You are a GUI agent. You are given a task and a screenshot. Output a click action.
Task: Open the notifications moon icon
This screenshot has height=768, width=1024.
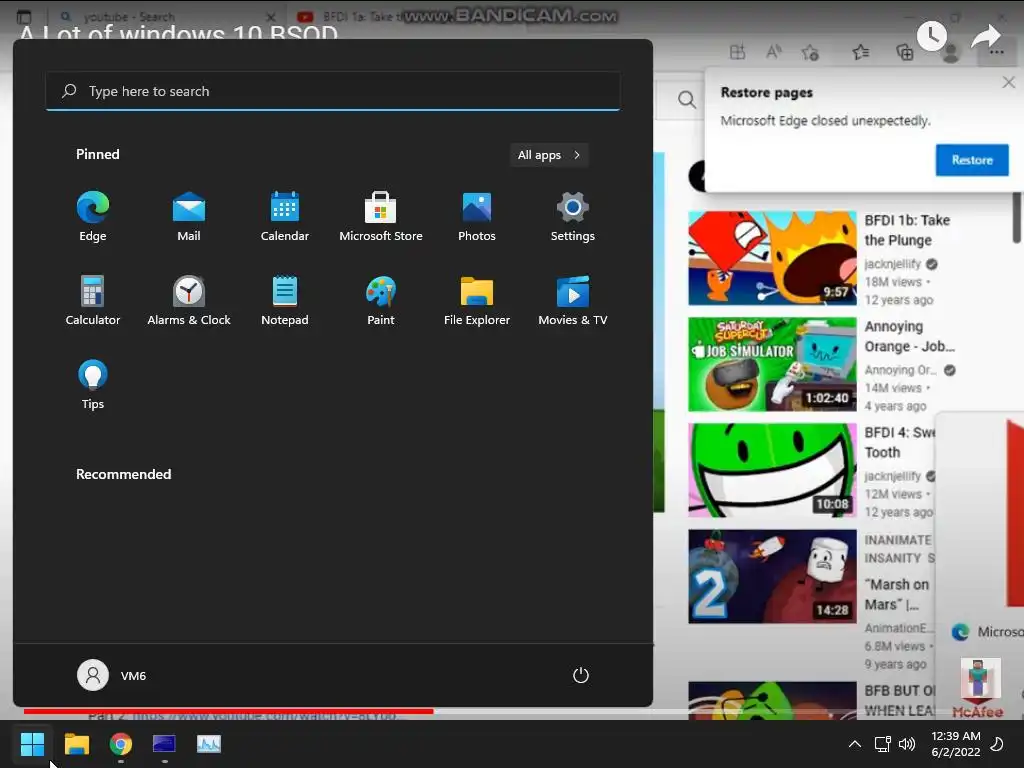point(997,744)
